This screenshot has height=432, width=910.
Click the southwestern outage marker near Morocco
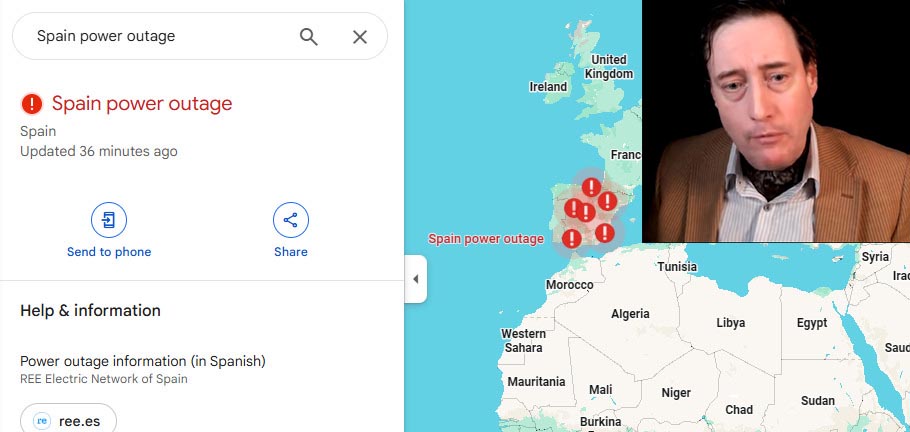(x=572, y=238)
